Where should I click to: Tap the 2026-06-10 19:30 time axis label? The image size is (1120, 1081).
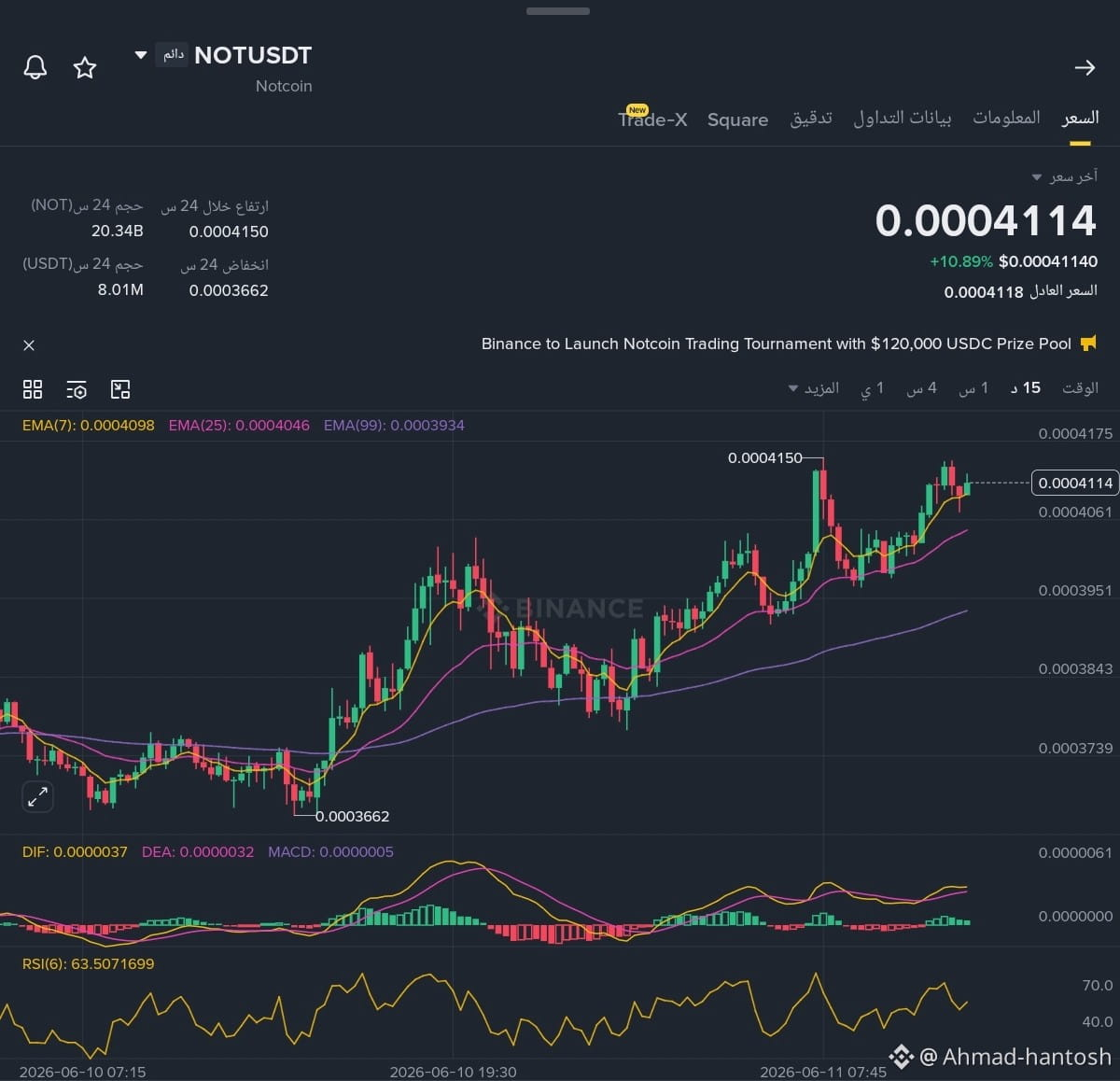point(453,1072)
